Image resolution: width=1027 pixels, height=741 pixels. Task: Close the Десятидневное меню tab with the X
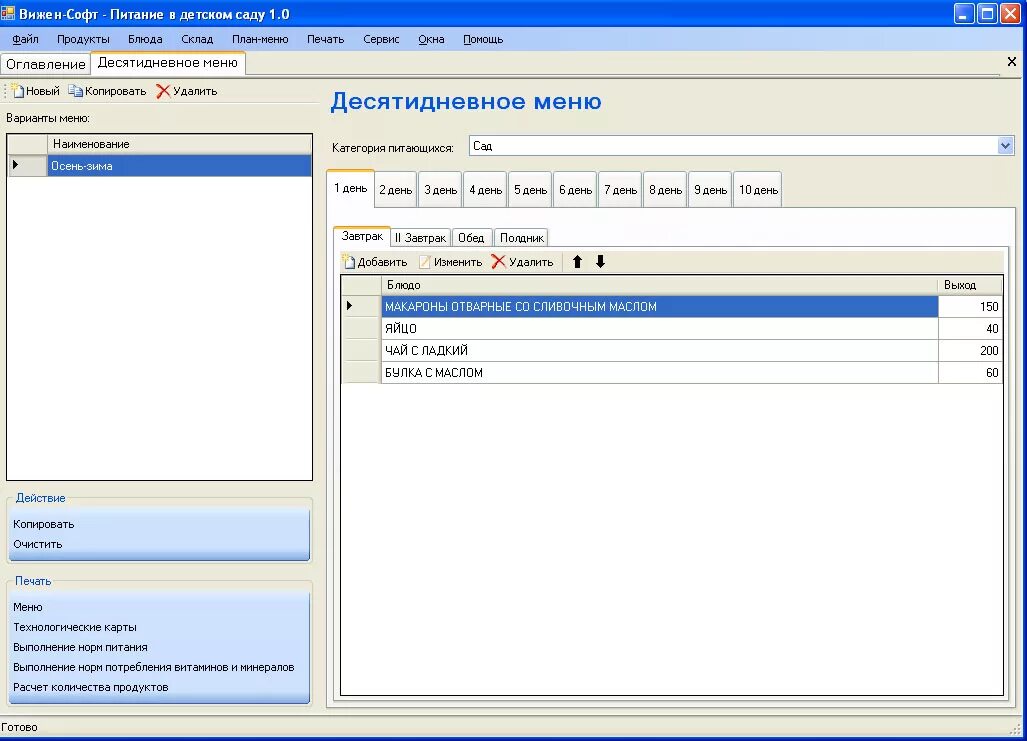[1011, 62]
